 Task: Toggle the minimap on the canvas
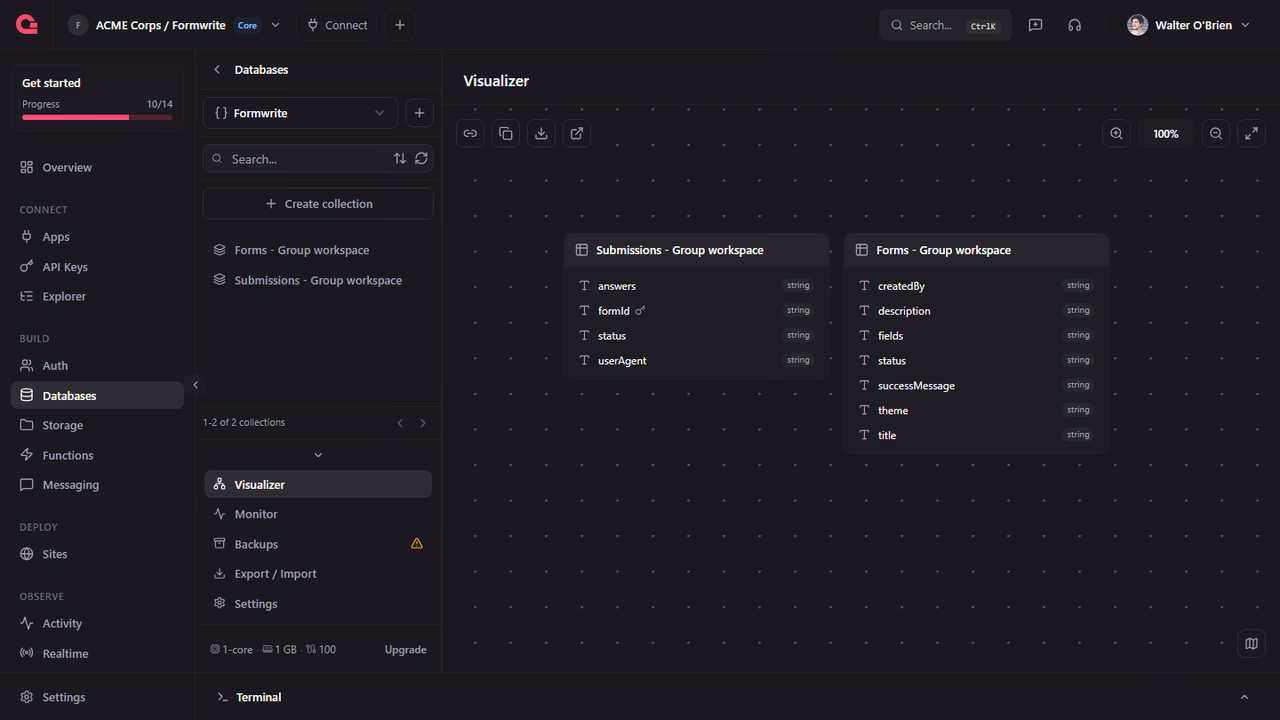tap(1251, 643)
